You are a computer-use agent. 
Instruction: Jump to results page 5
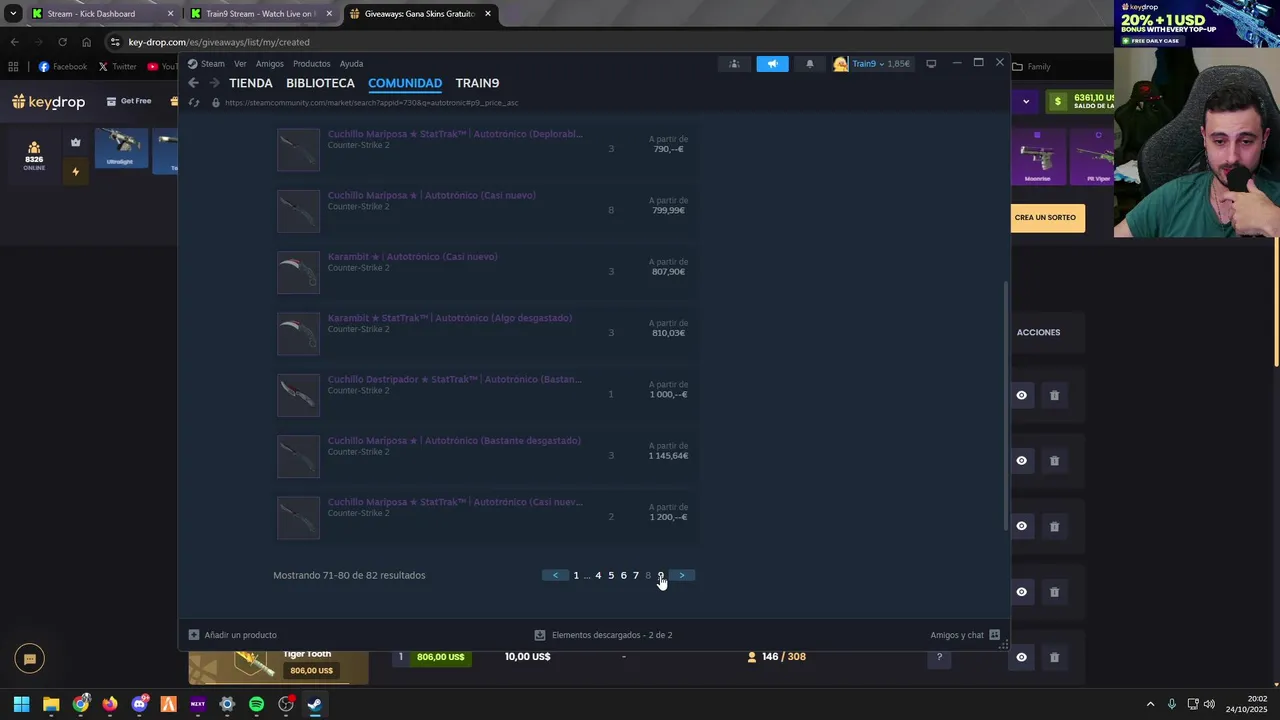611,575
